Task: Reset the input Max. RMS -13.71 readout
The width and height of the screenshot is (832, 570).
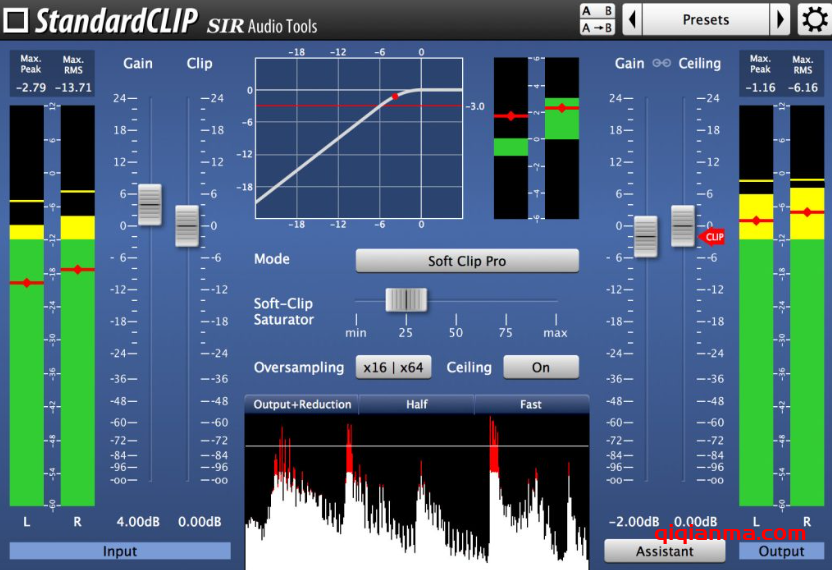Action: tap(73, 88)
